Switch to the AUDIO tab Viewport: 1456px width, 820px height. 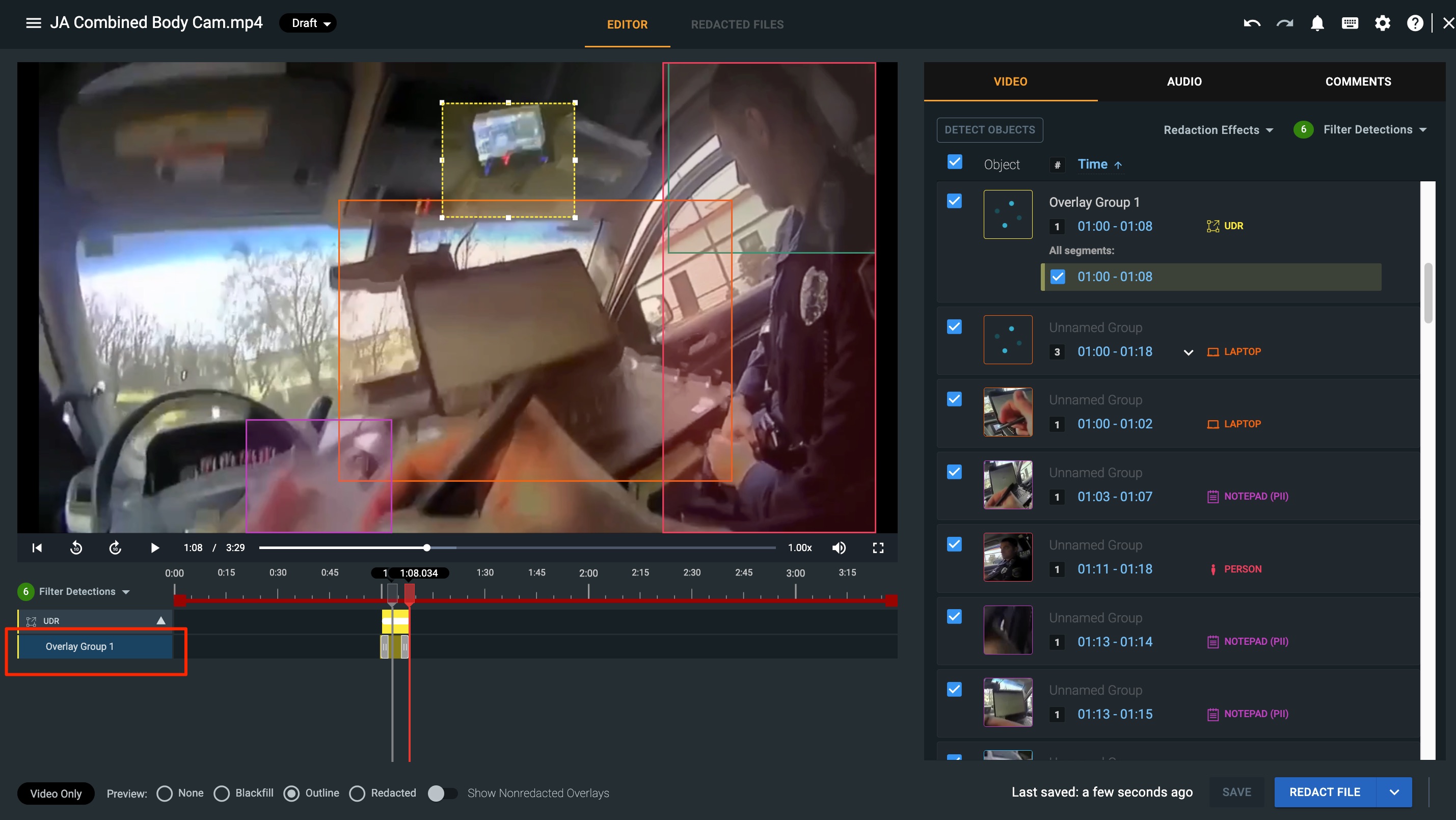tap(1184, 81)
